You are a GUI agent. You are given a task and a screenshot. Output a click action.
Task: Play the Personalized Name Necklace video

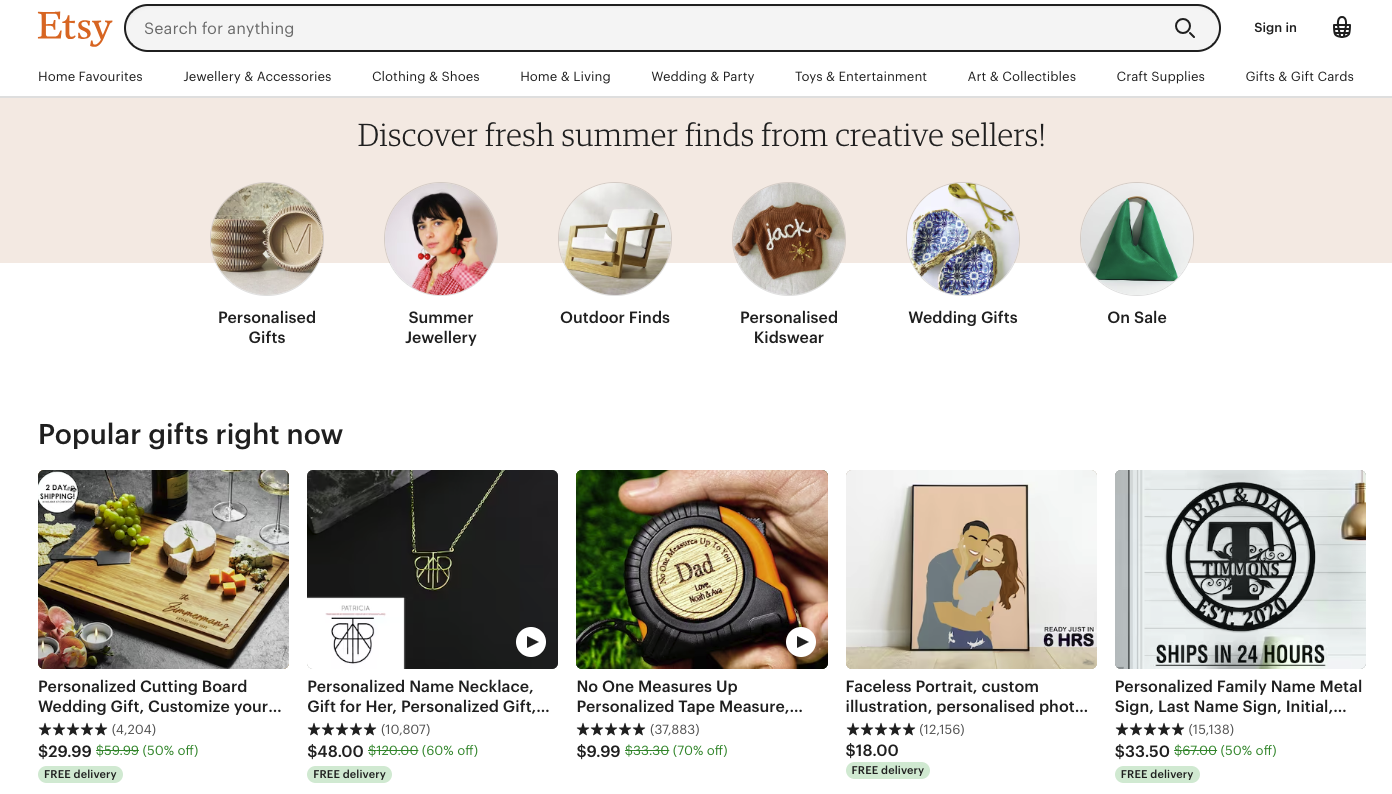531,643
